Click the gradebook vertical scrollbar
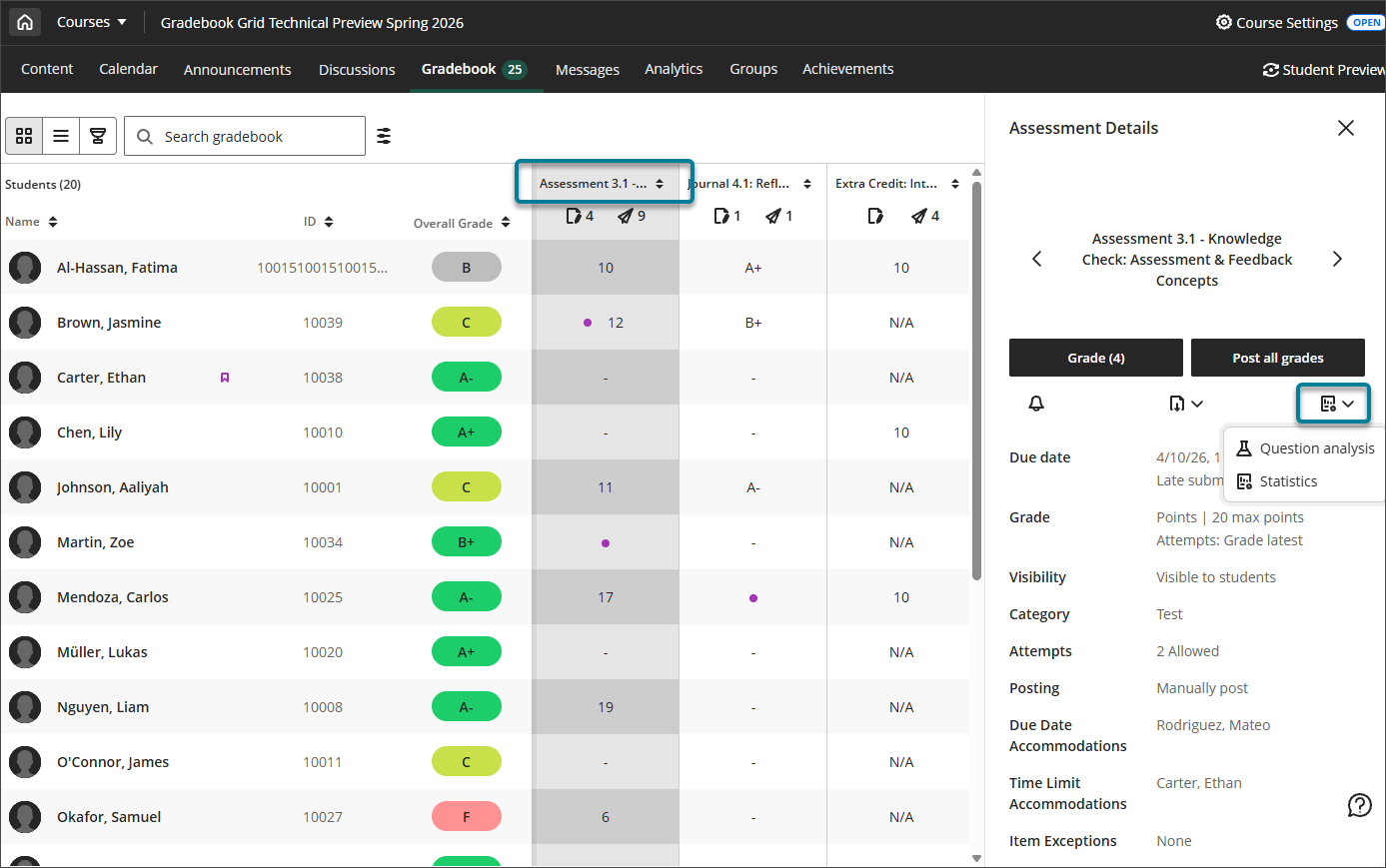The image size is (1386, 868). click(x=976, y=380)
